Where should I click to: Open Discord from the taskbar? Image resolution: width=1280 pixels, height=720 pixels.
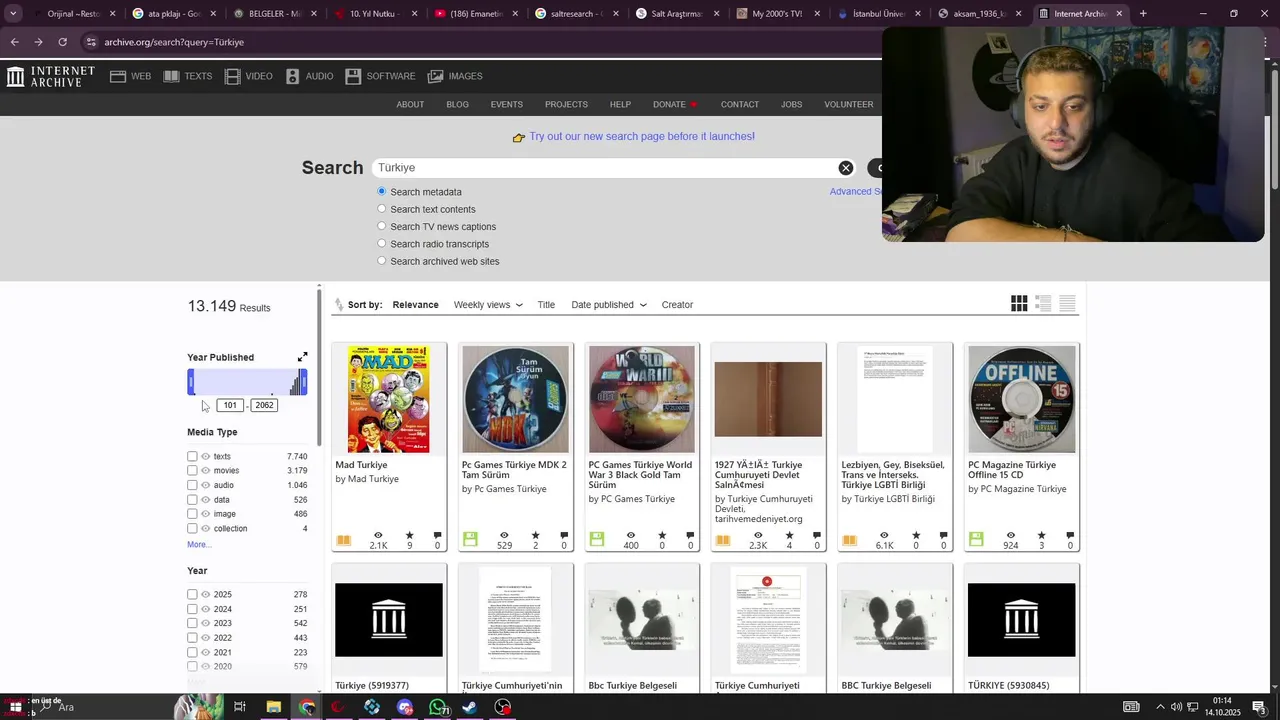point(405,707)
